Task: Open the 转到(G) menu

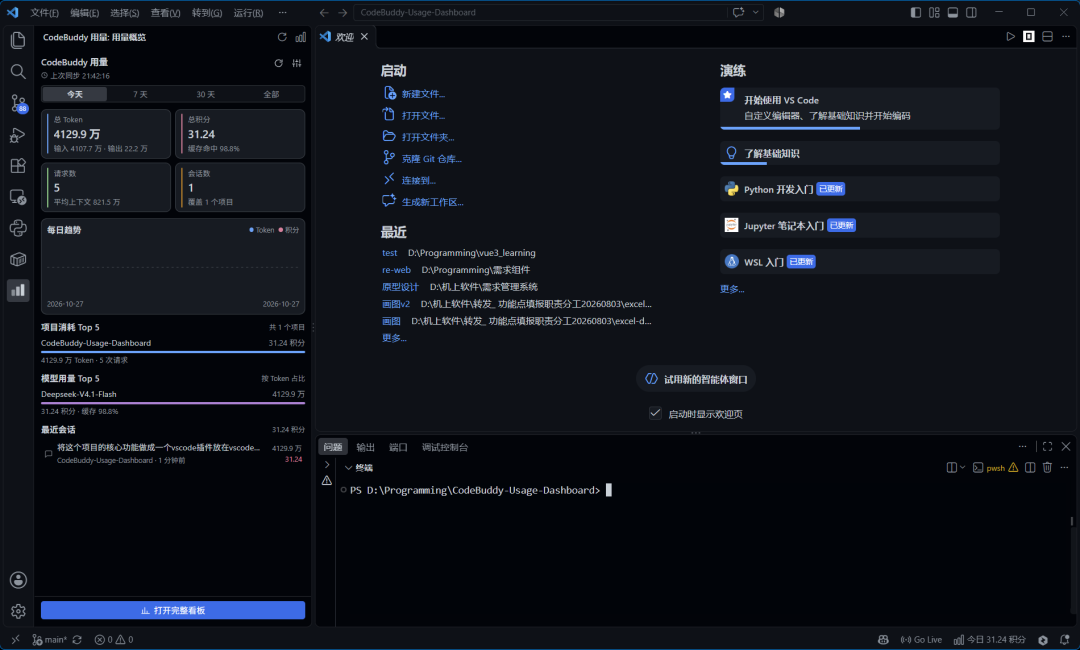Action: point(207,12)
